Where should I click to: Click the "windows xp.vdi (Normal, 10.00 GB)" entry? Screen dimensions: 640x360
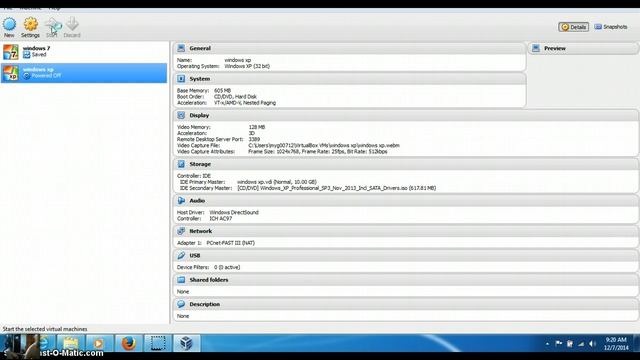(277, 182)
